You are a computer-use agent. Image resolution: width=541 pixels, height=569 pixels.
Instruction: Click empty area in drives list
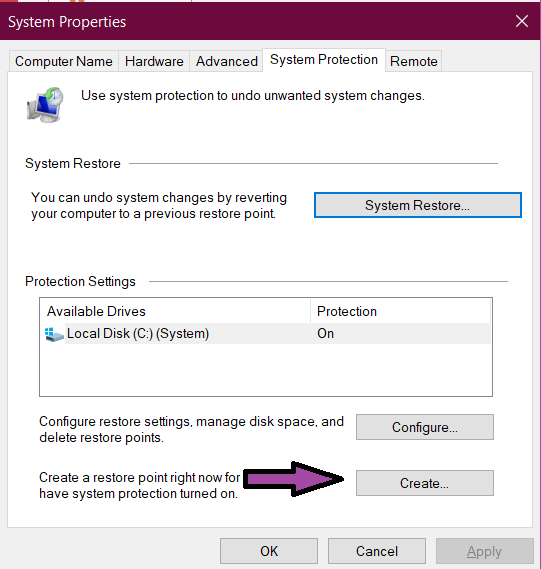(266, 370)
